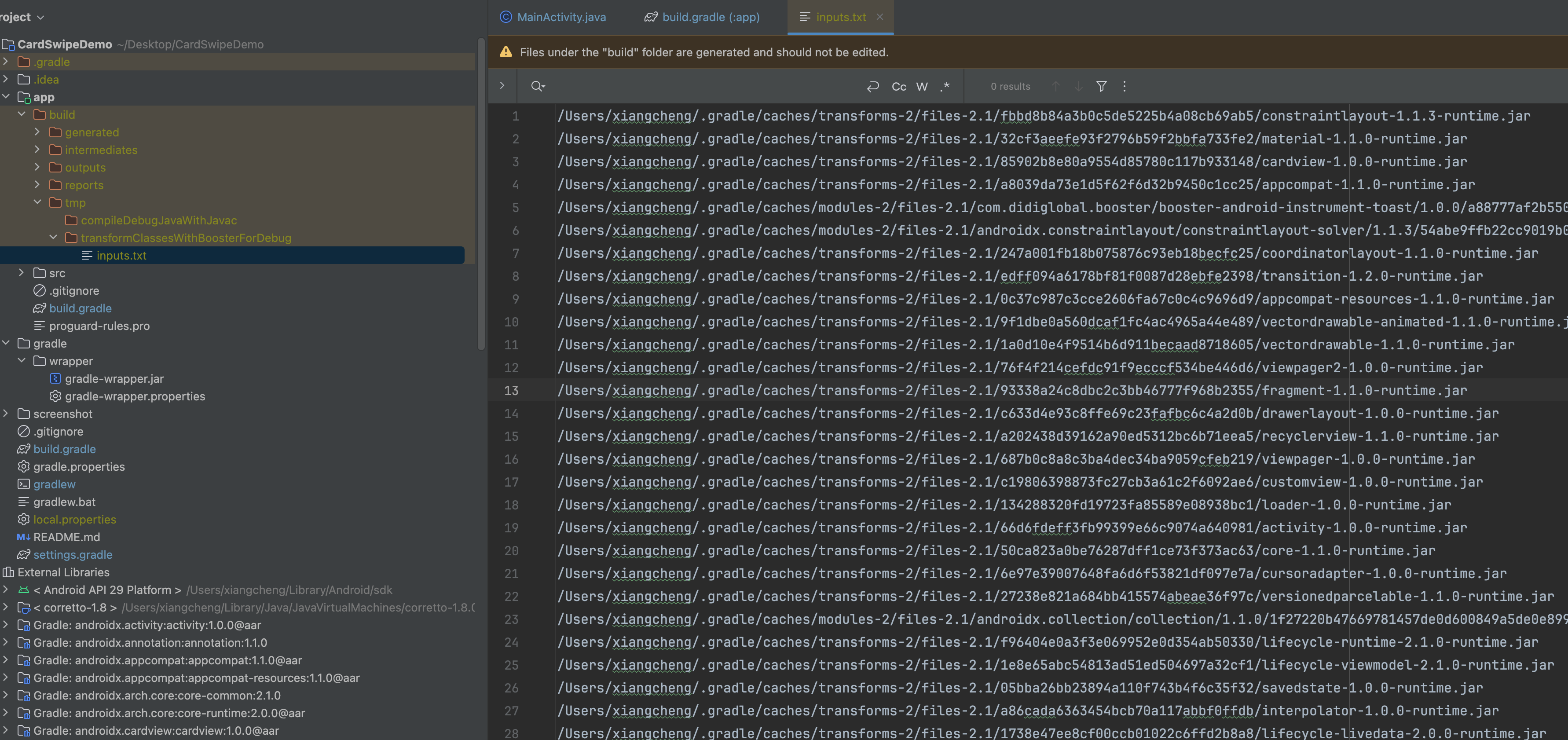Open the search bar more options menu
1568x740 pixels.
1124,86
